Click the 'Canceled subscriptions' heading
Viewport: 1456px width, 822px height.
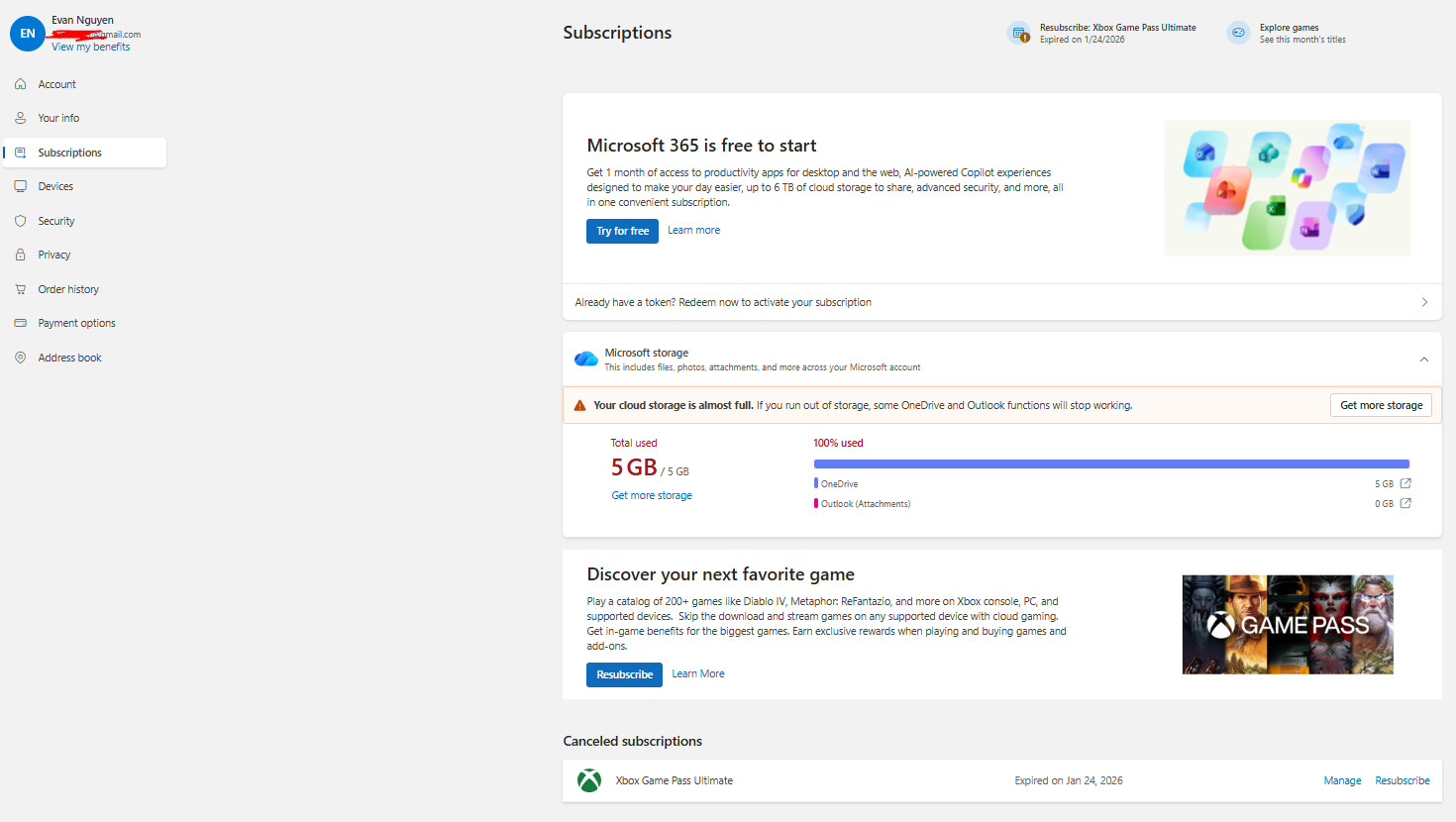click(633, 741)
